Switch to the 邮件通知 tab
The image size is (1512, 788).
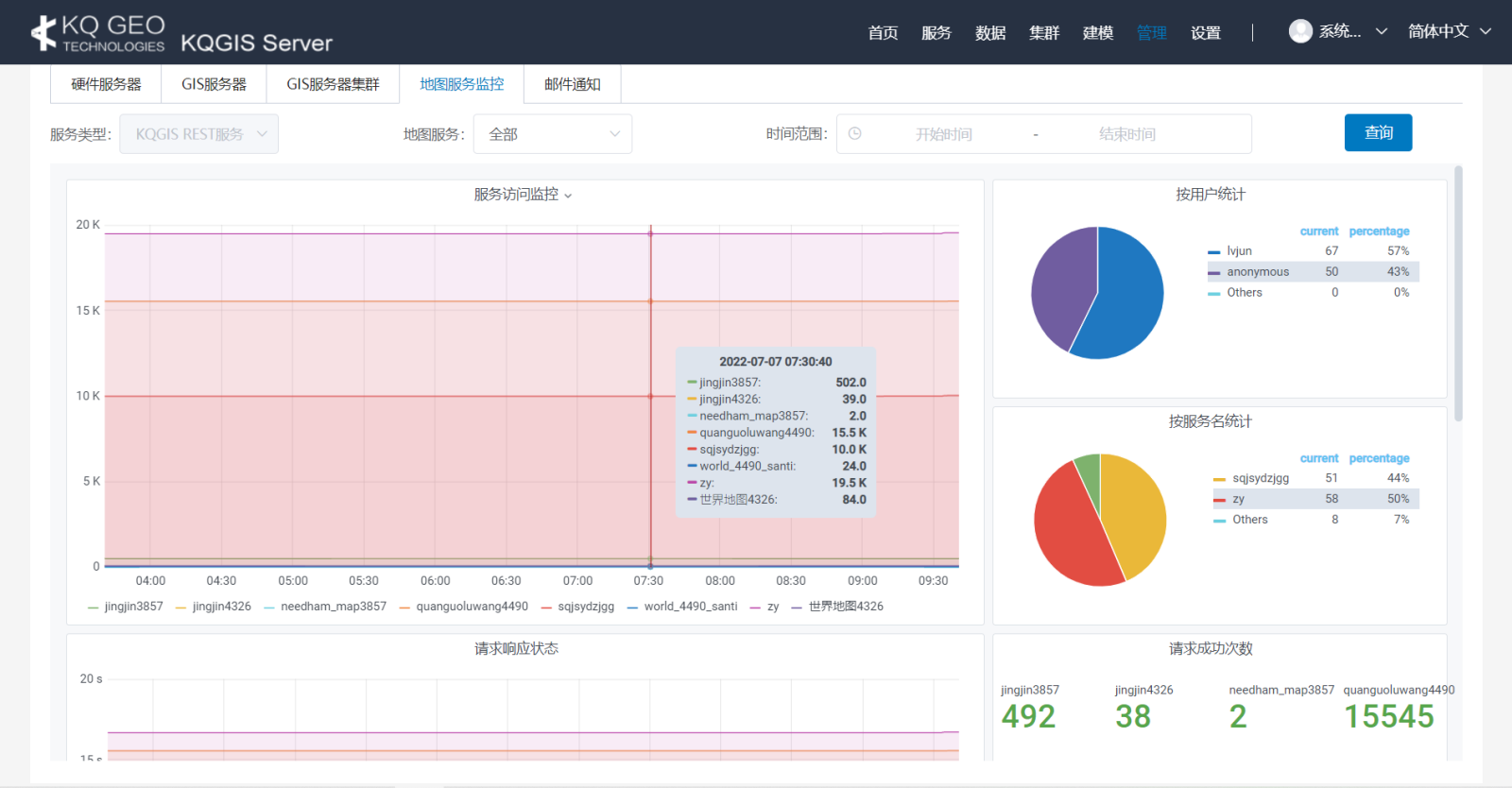click(x=573, y=84)
